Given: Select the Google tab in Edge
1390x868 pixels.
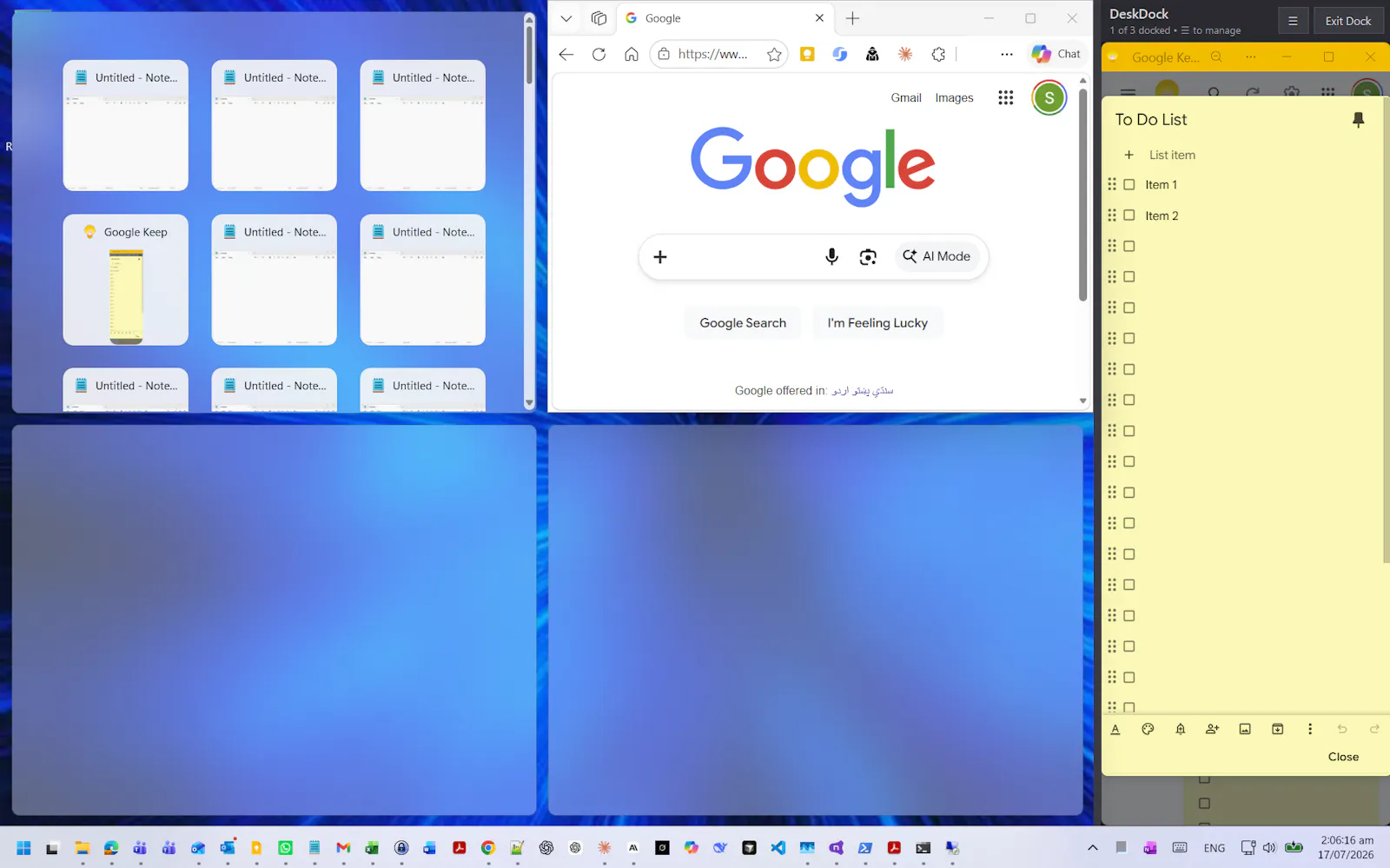Looking at the screenshot, I should (725, 18).
